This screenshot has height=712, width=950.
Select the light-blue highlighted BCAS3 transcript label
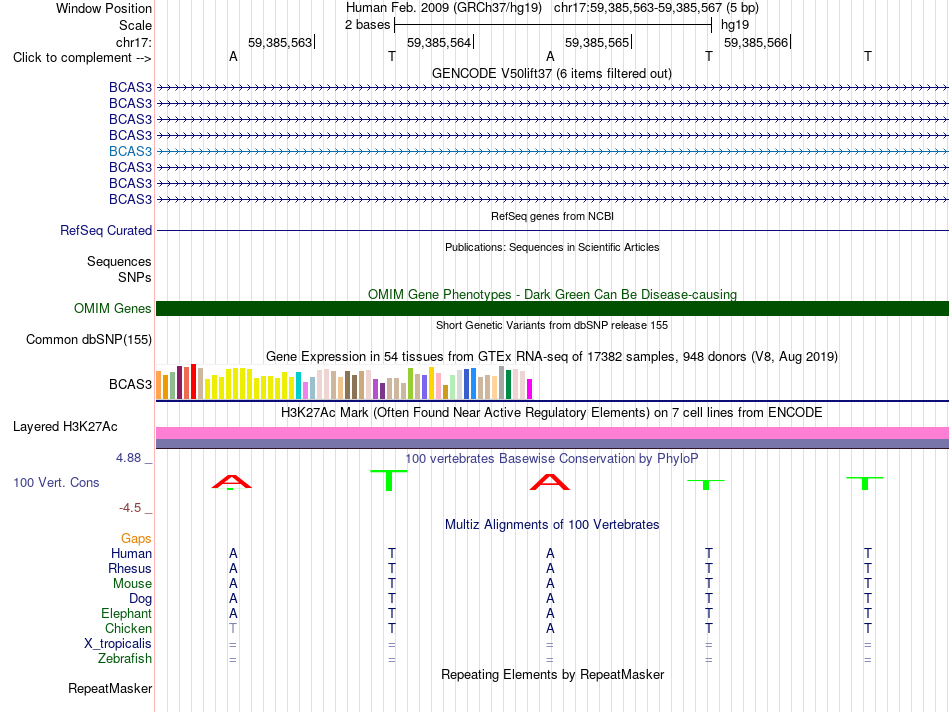click(x=130, y=151)
